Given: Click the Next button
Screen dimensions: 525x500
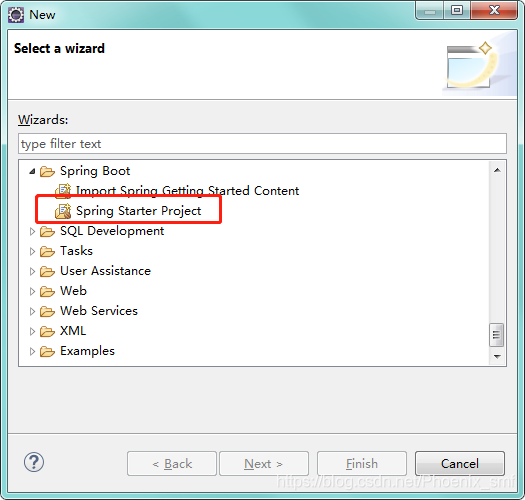Looking at the screenshot, I should tap(264, 464).
